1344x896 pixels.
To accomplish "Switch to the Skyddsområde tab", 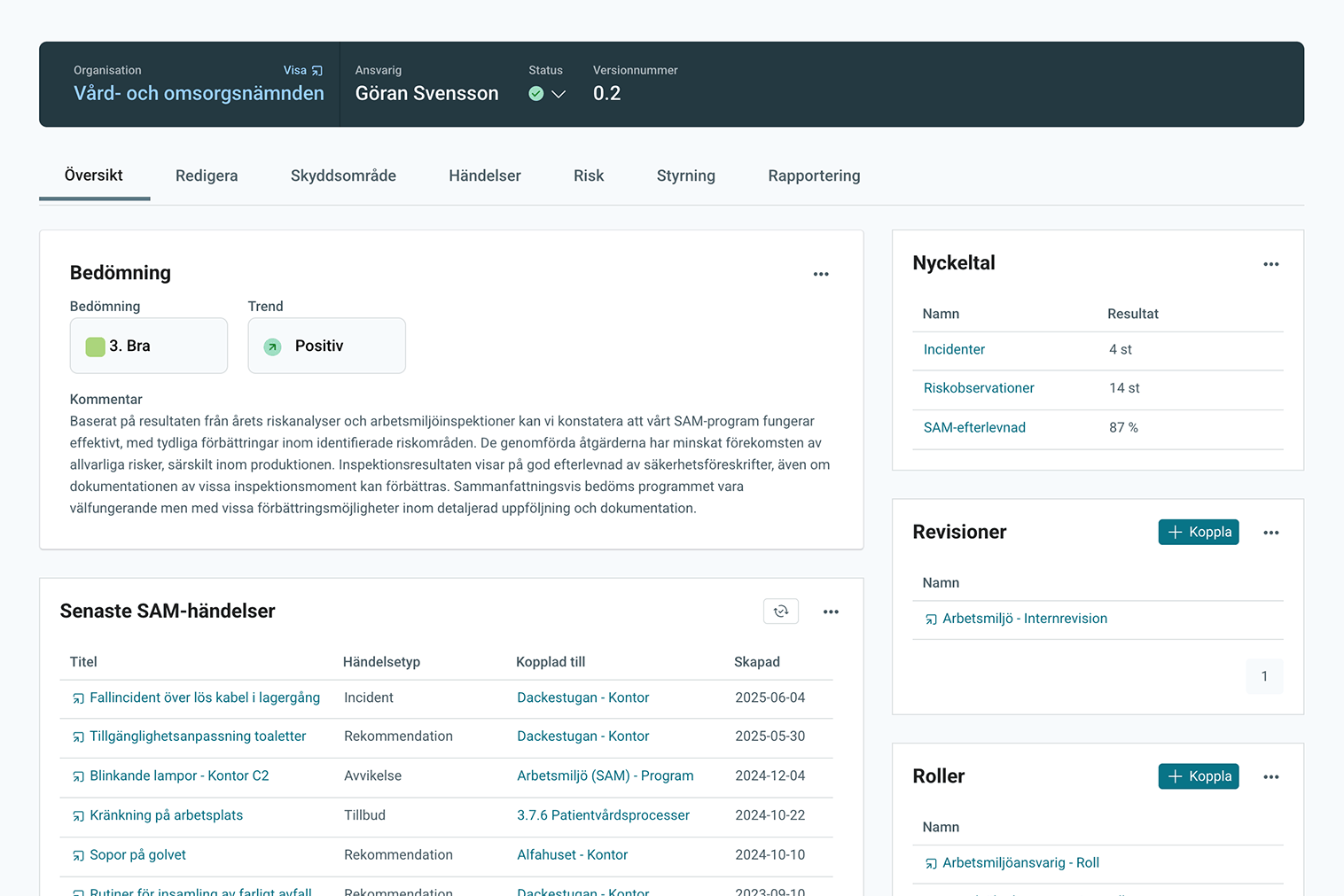I will (343, 175).
